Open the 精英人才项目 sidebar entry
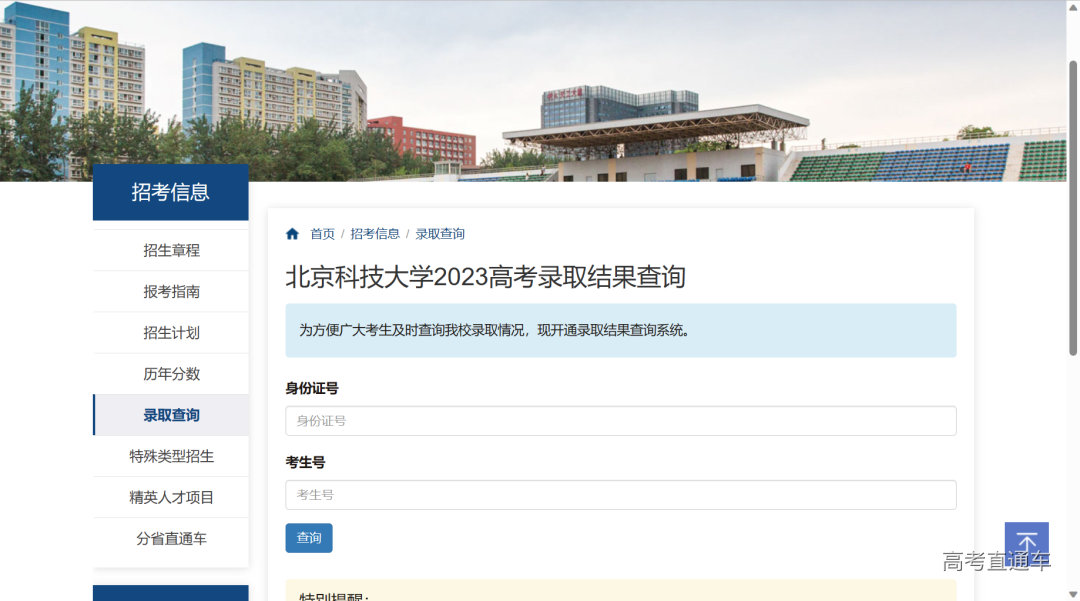This screenshot has height=601, width=1080. click(x=170, y=497)
